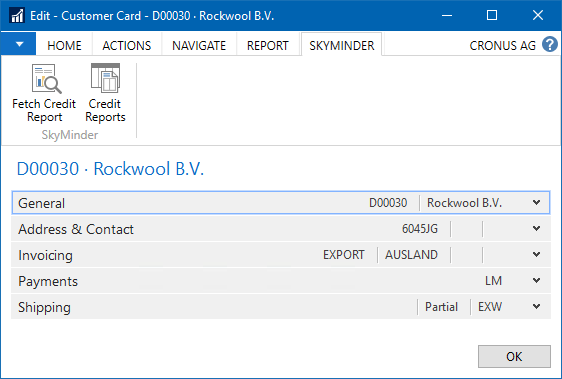Click the Address & Contact header label
The height and width of the screenshot is (379, 562).
[x=76, y=229]
